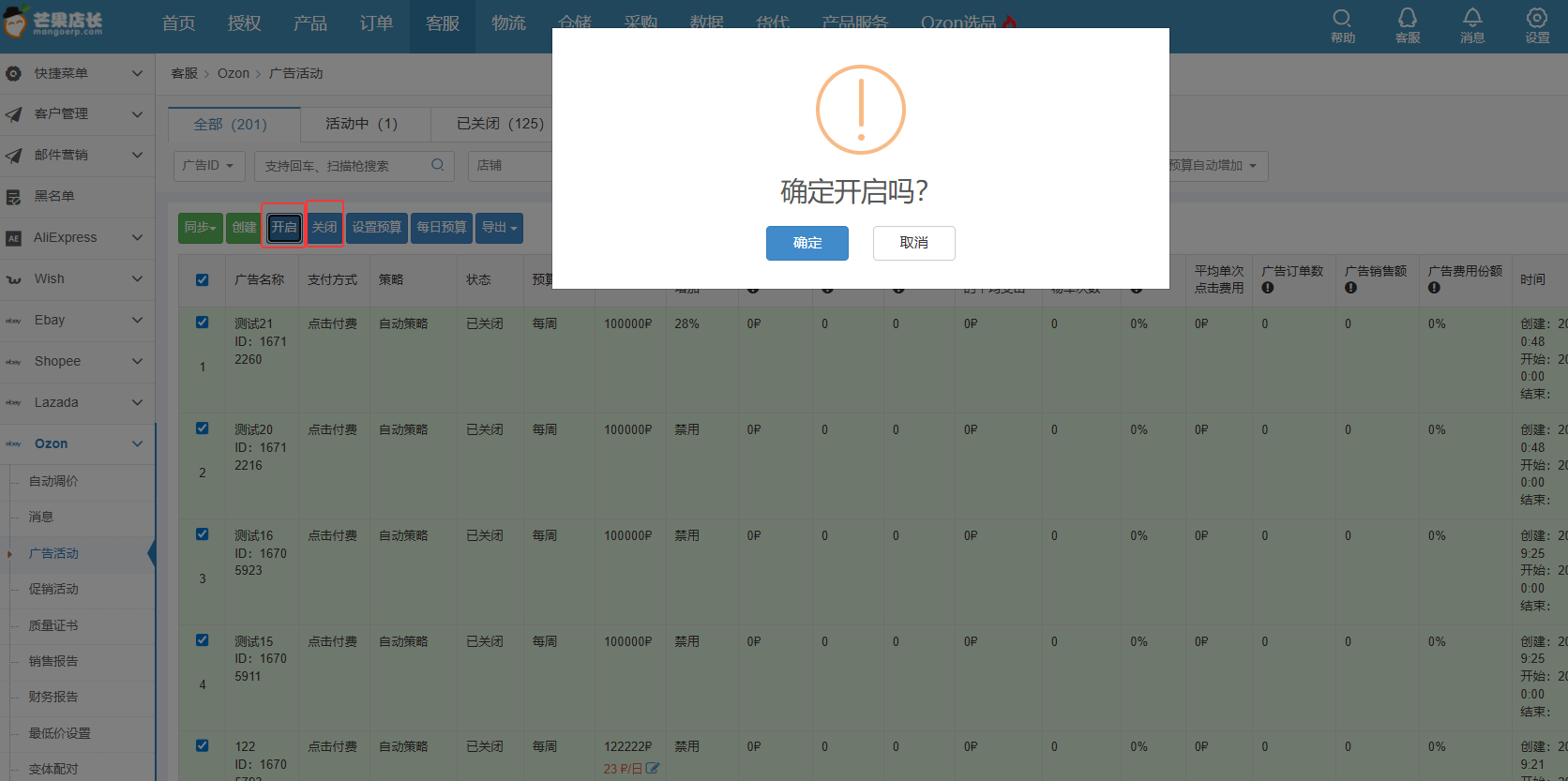This screenshot has width=1568, height=781.
Task: Click the 快捷菜单 sidebar icon
Action: [x=13, y=73]
